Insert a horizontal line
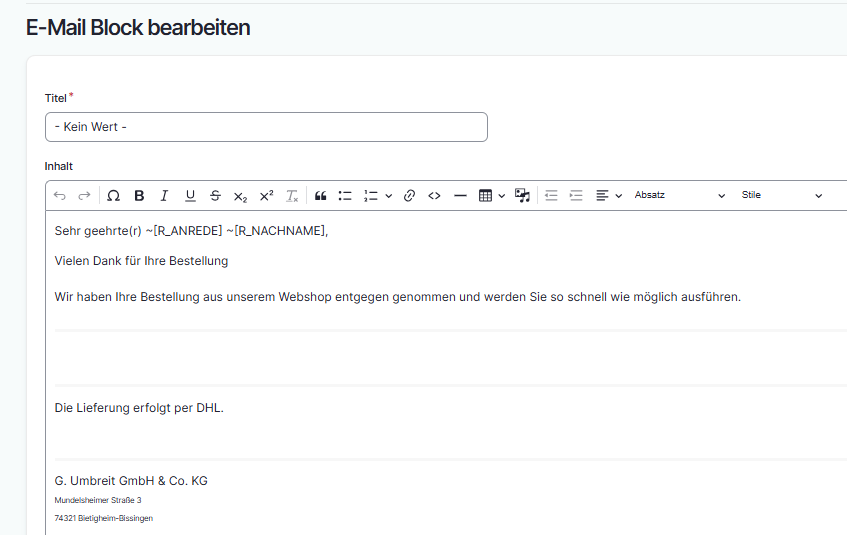The width and height of the screenshot is (847, 535). [460, 196]
